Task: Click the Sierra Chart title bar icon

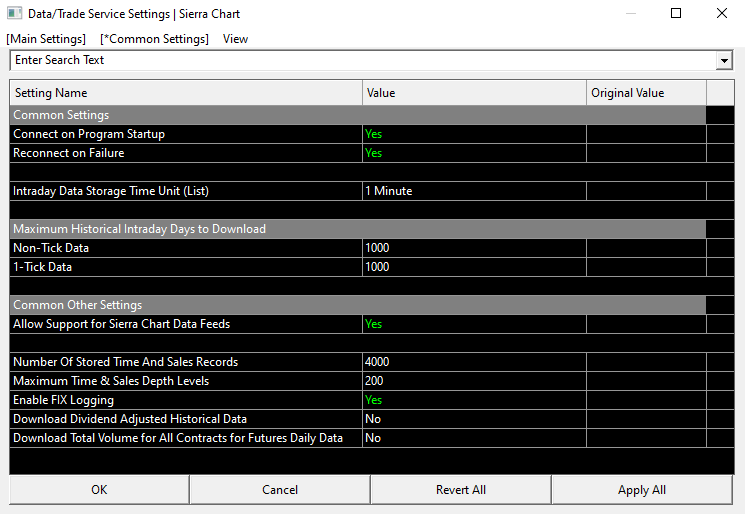Action: click(x=14, y=13)
